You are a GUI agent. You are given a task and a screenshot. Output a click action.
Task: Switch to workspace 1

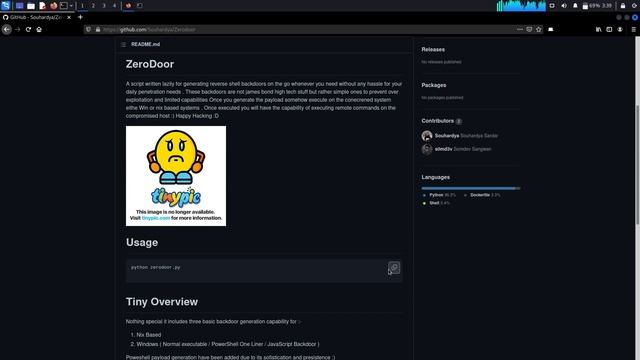pyautogui.click(x=82, y=6)
